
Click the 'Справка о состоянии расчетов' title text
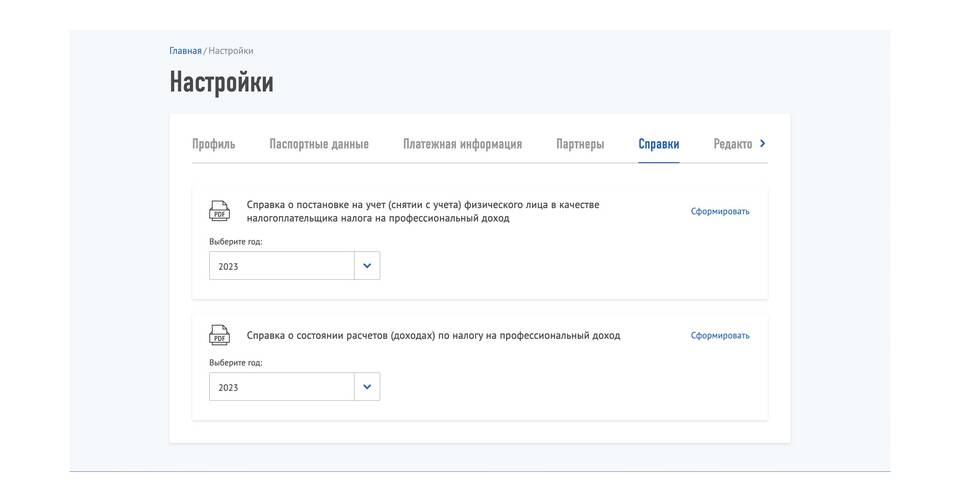[x=433, y=335]
